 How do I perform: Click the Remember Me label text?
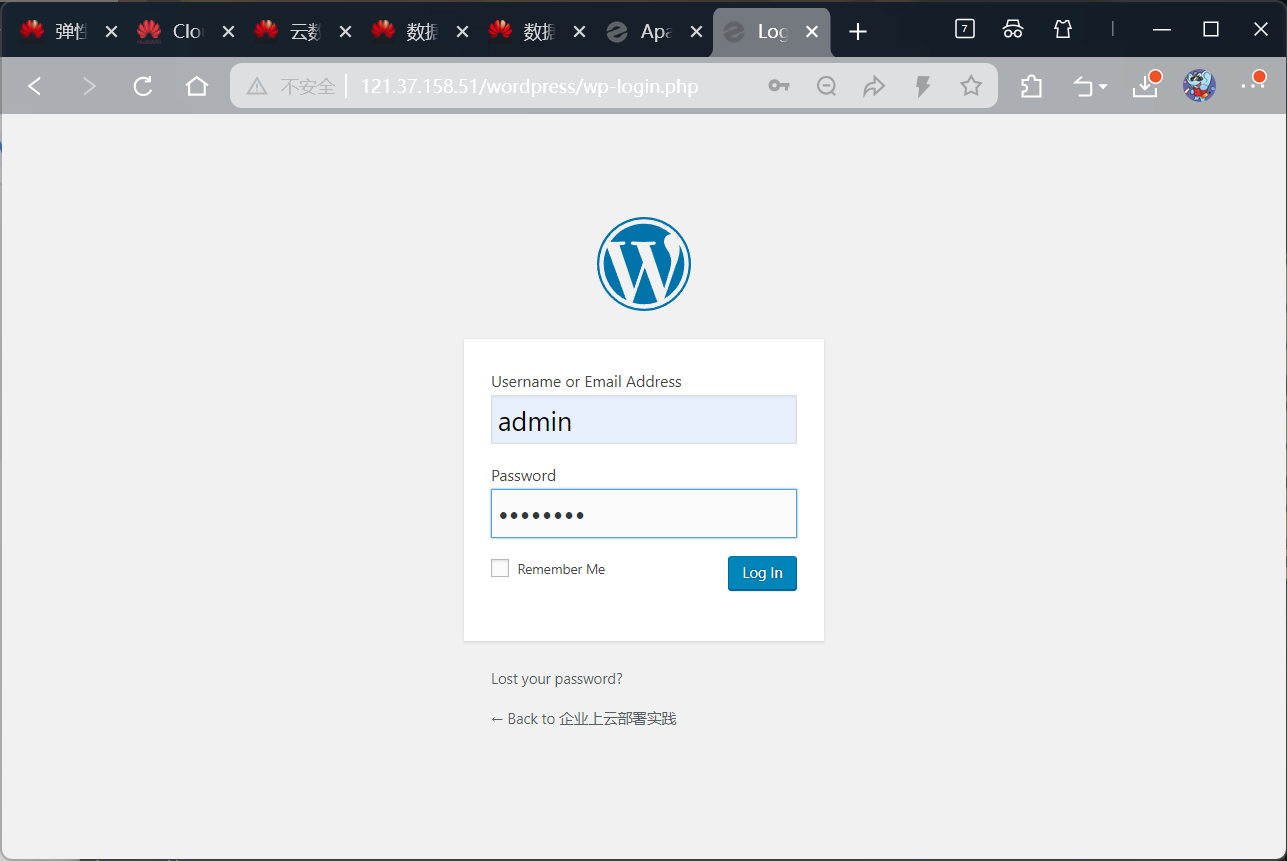coord(561,569)
